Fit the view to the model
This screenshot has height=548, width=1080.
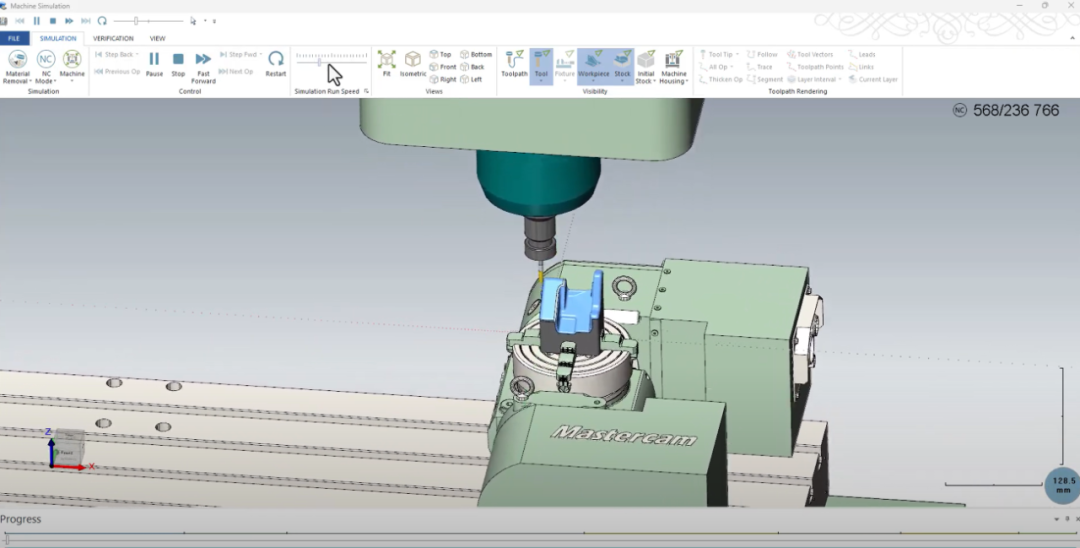click(x=386, y=63)
